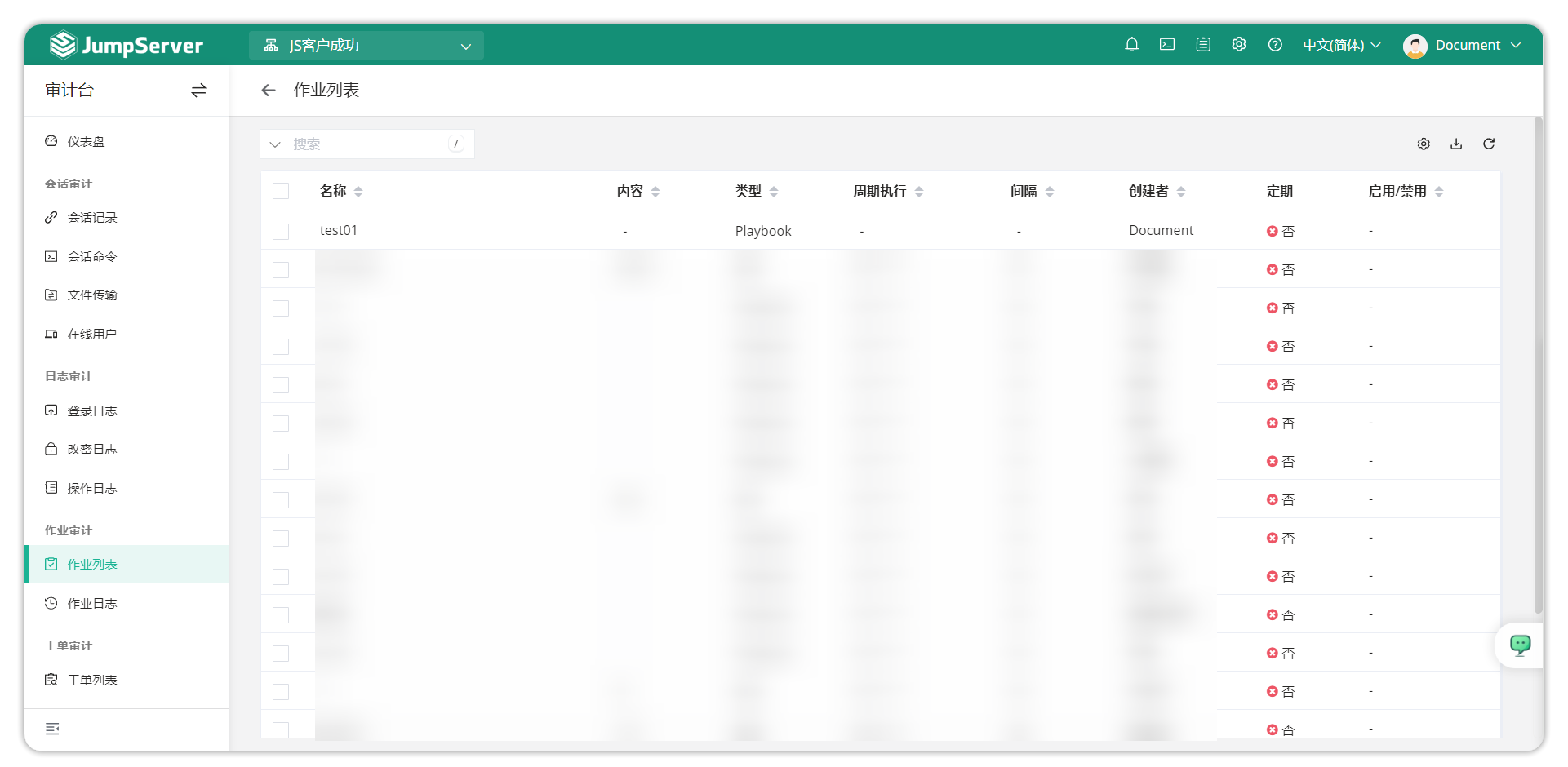Open the chat assistant bubble icon
This screenshot has width=1568, height=767.
click(1520, 645)
